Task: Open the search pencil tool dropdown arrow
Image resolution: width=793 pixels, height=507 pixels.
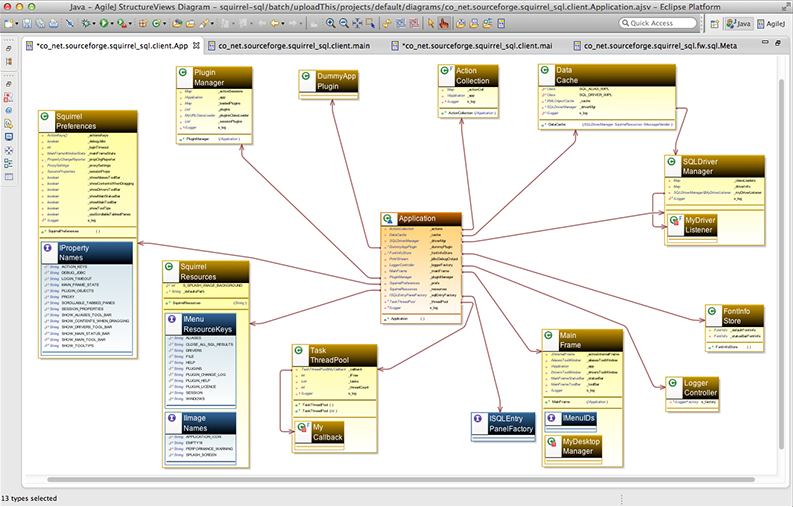Action: [x=212, y=24]
